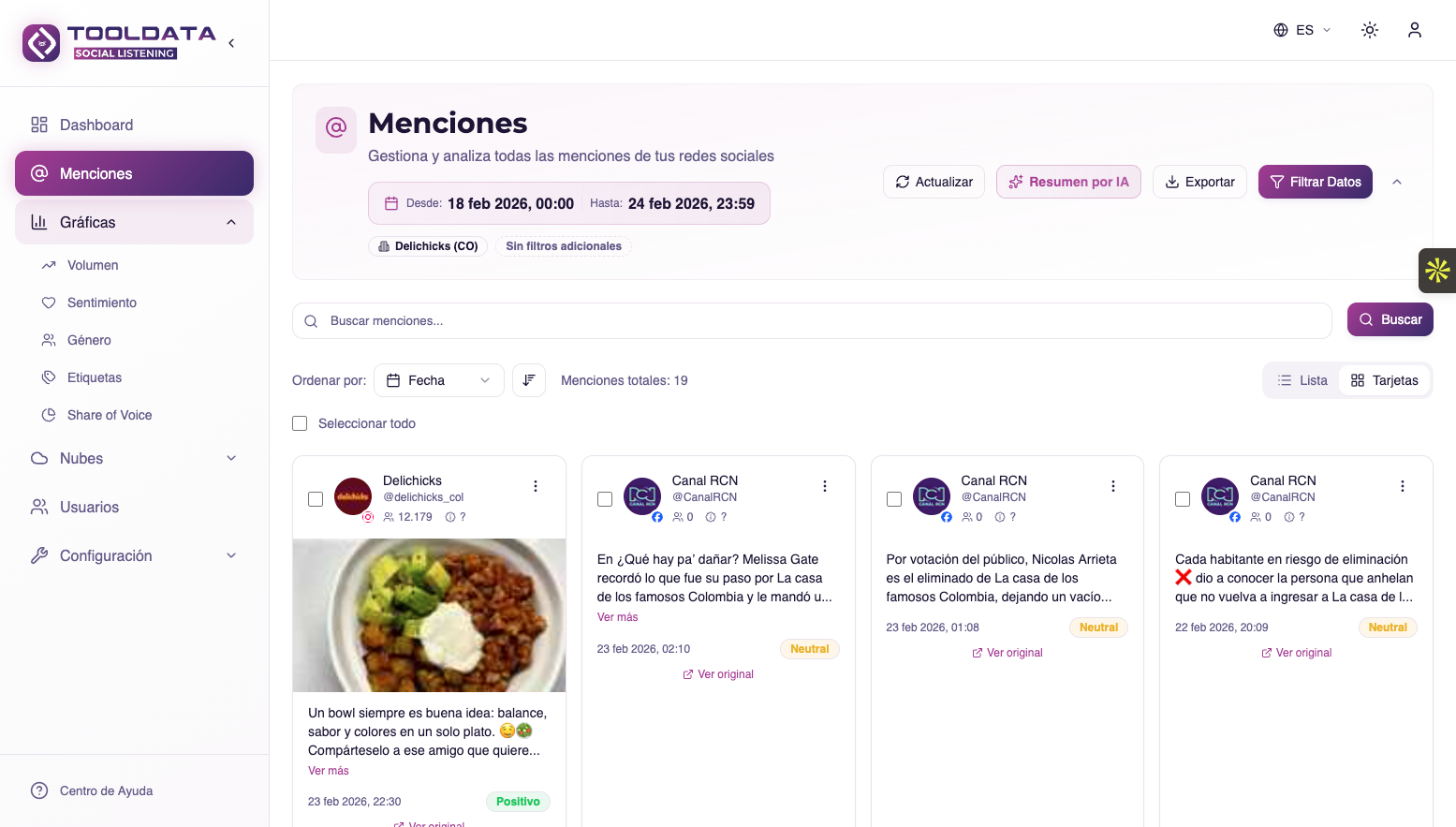Viewport: 1456px width, 827px height.
Task: Open the bowl food photo thumbnail
Action: pos(429,615)
